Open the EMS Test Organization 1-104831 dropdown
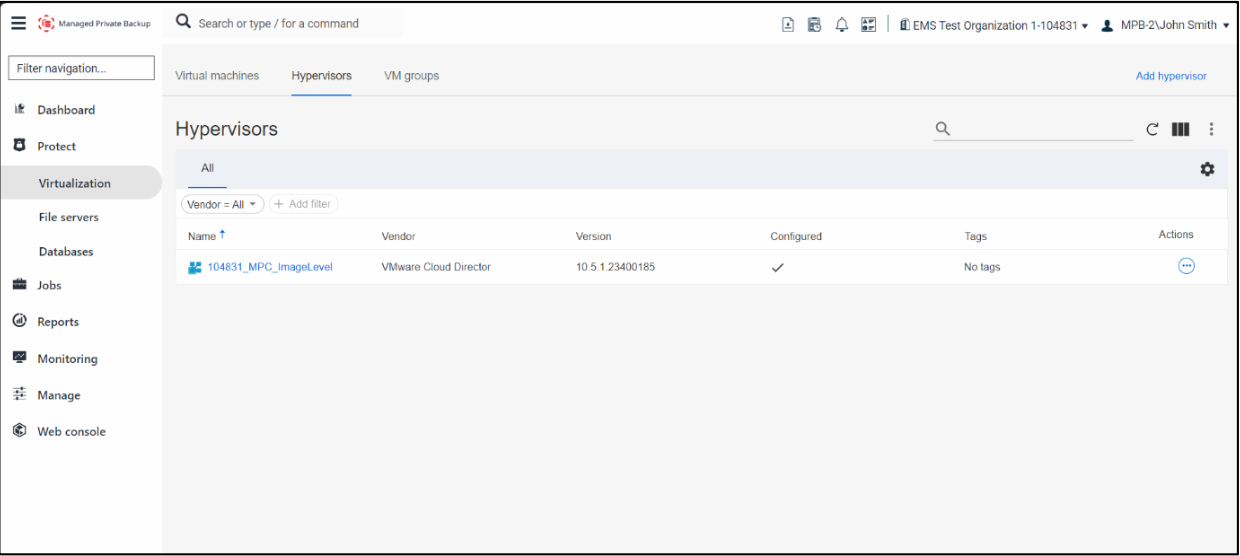This screenshot has height=556, width=1240. tap(994, 24)
